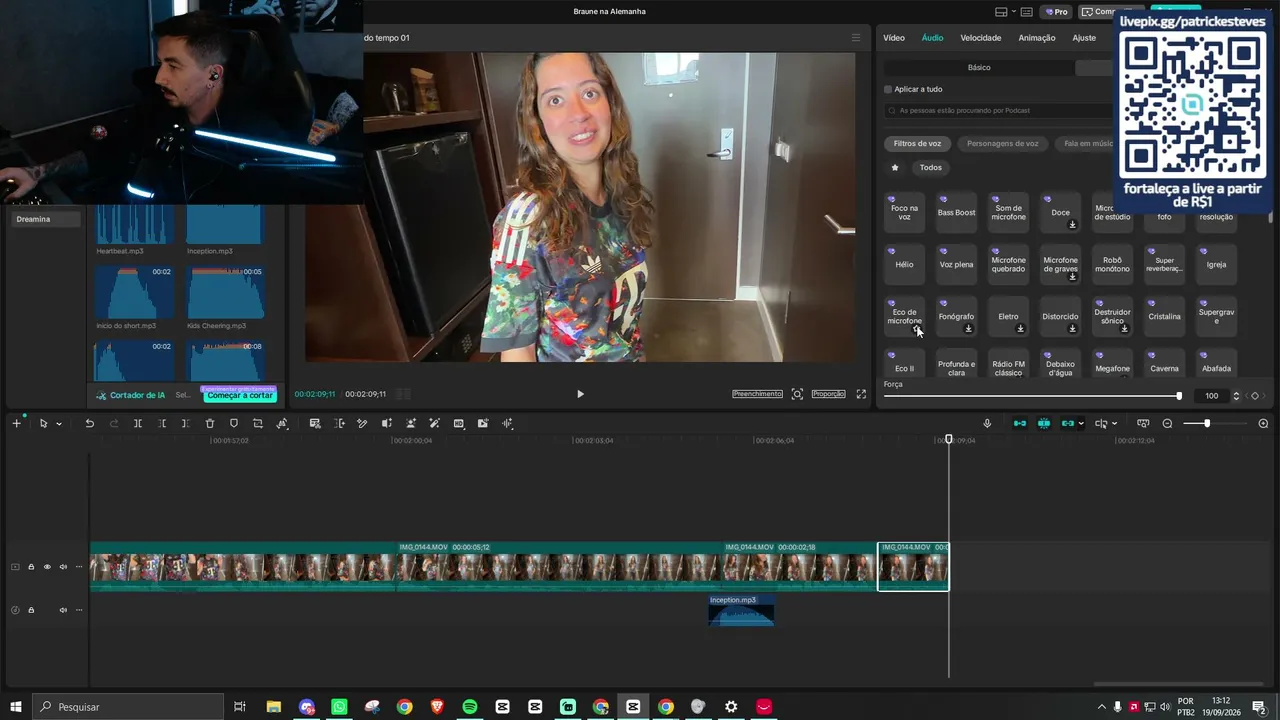Expand the linkage options dropdown in timeline
Screen dimensions: 1280x720
pyautogui.click(x=1081, y=424)
